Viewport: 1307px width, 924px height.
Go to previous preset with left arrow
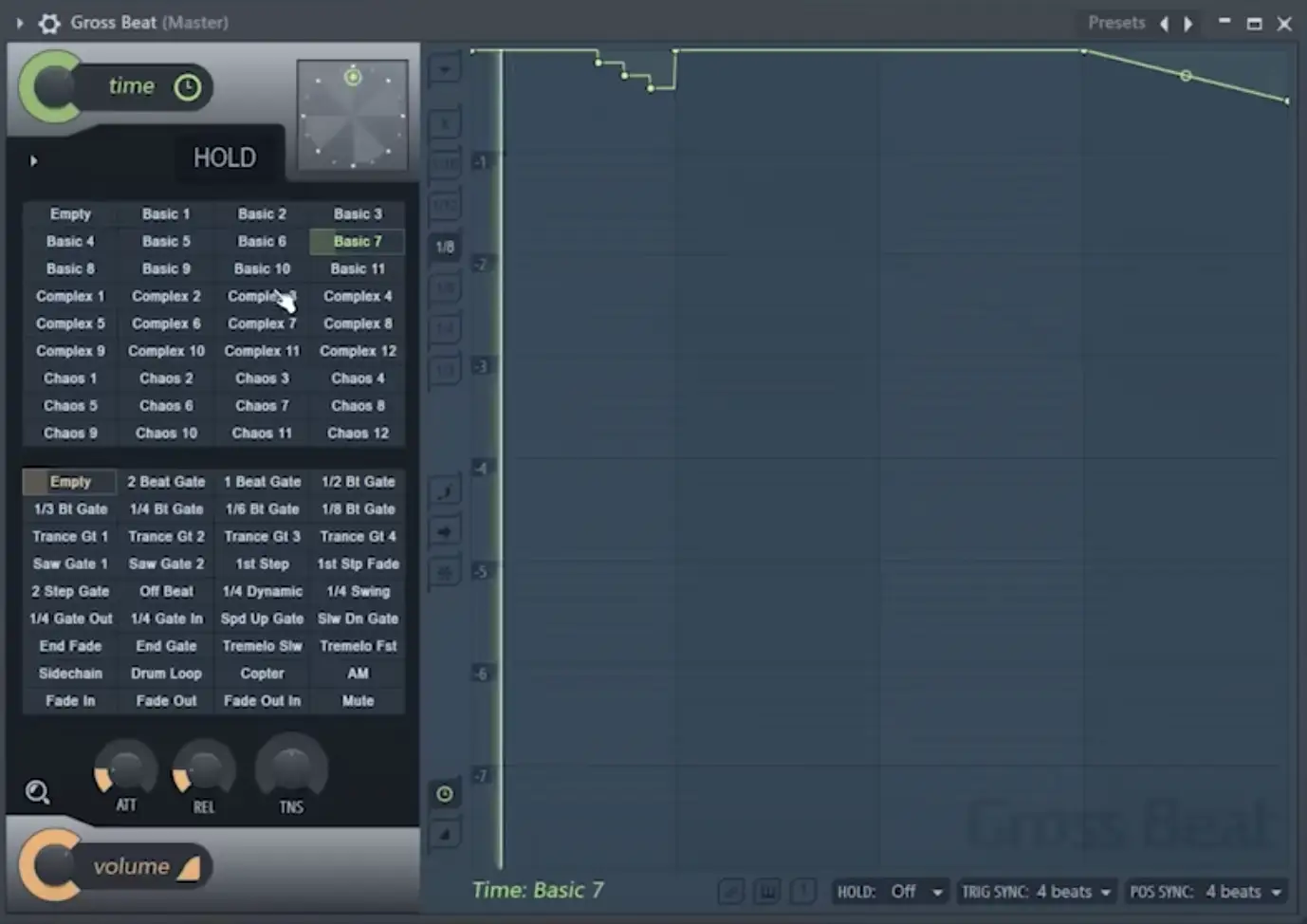1165,24
